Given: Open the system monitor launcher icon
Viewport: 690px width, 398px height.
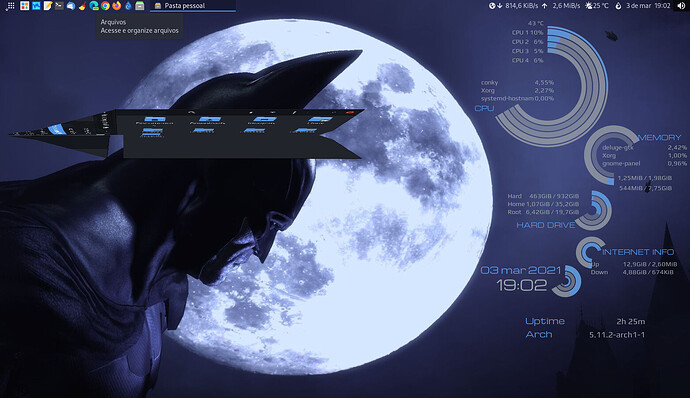Looking at the screenshot, I should [x=36, y=6].
